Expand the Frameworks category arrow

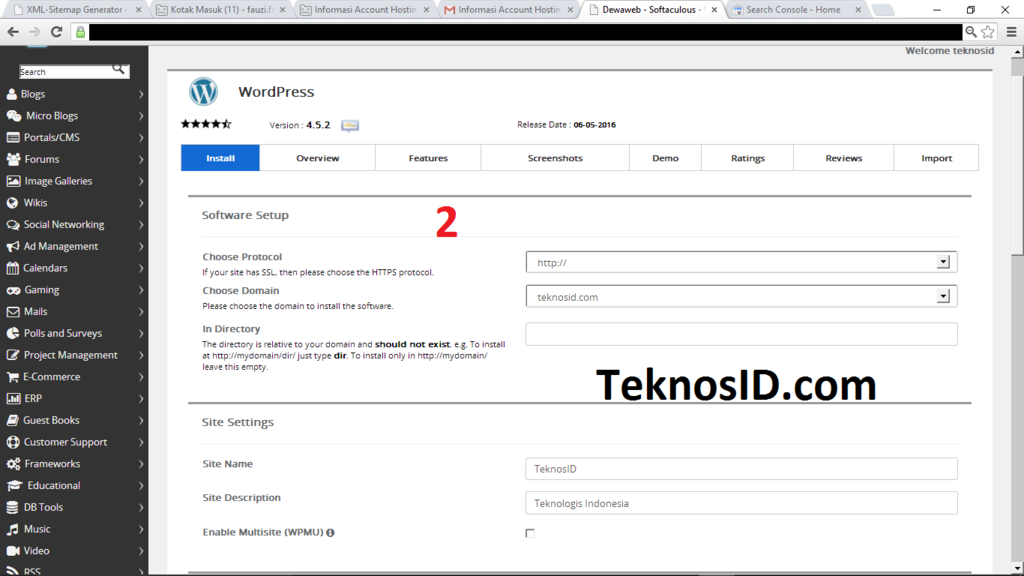[141, 464]
